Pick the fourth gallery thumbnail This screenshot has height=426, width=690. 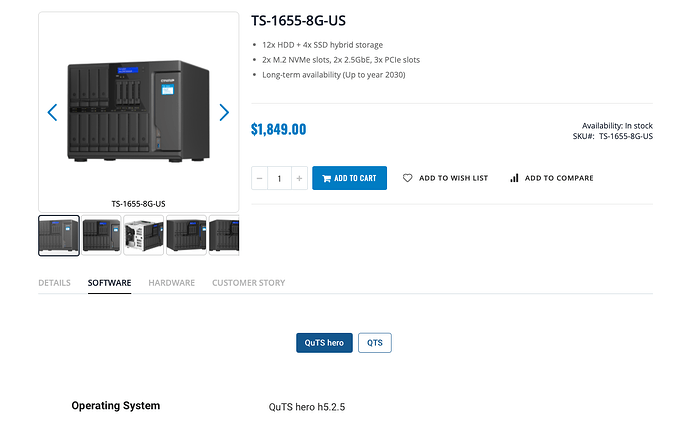tap(186, 235)
